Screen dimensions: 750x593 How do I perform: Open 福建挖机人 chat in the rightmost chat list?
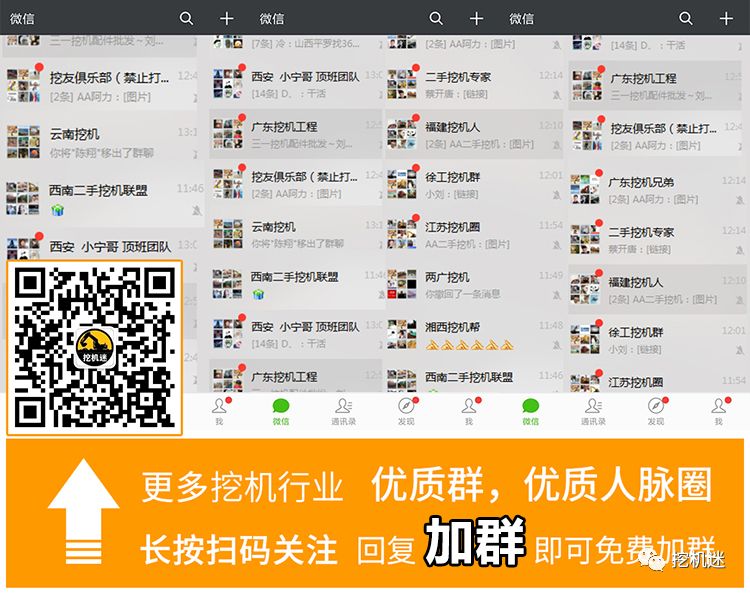click(x=657, y=290)
